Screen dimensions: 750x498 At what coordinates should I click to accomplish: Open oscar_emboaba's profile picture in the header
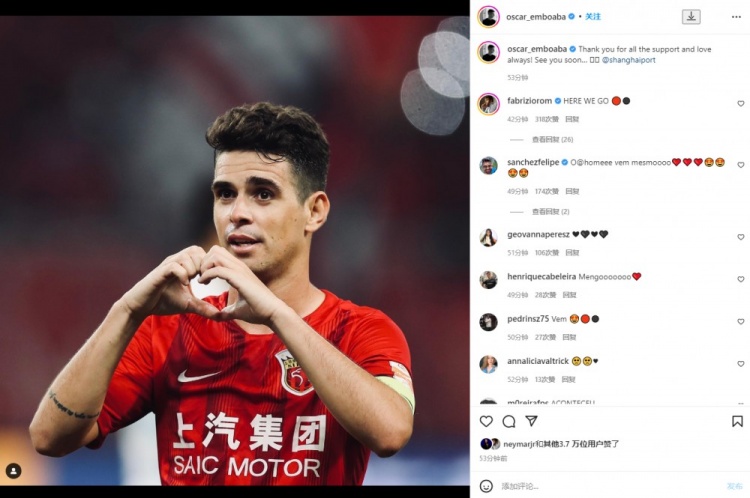(x=488, y=17)
